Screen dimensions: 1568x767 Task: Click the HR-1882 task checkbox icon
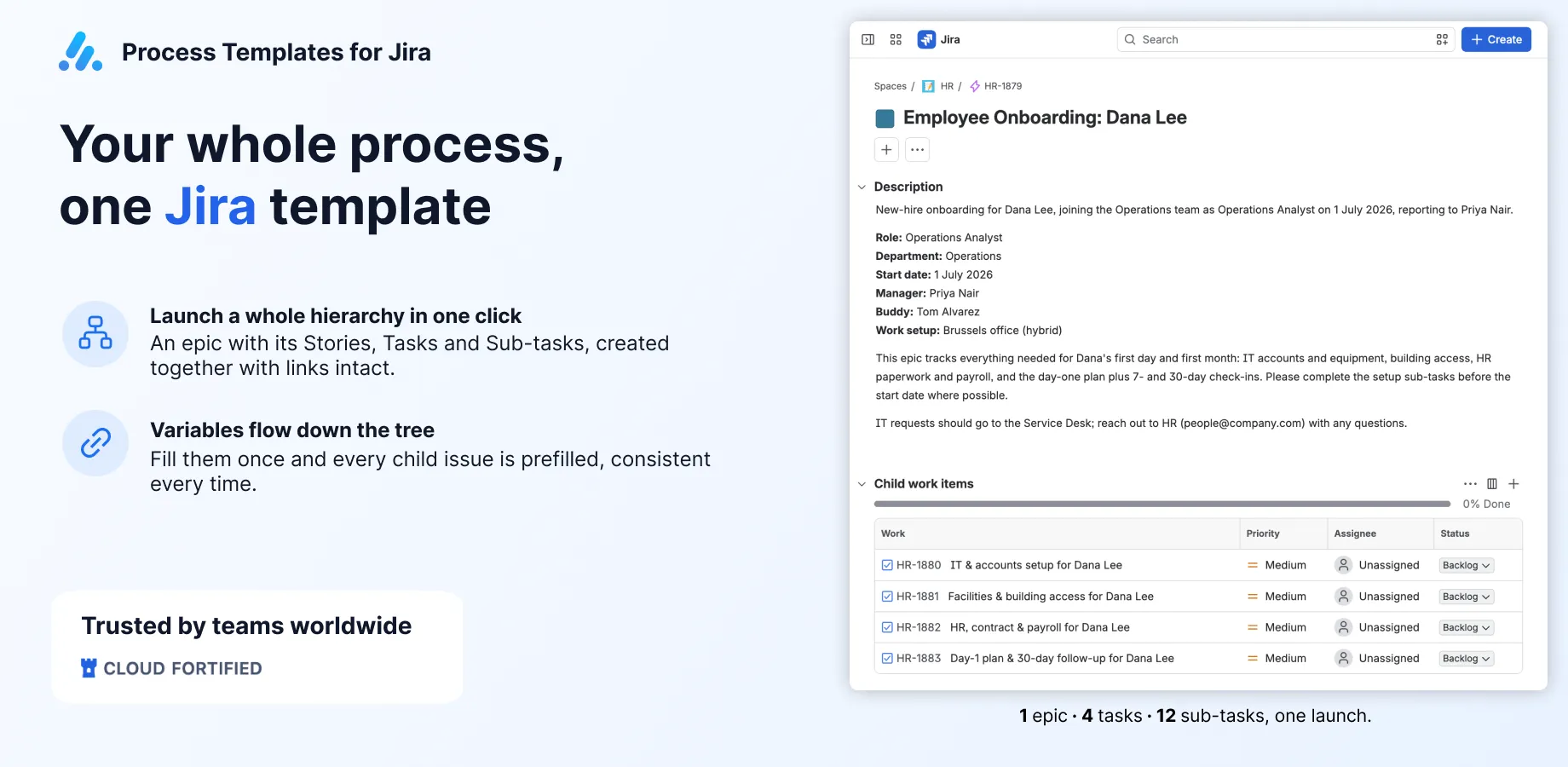[x=887, y=627]
